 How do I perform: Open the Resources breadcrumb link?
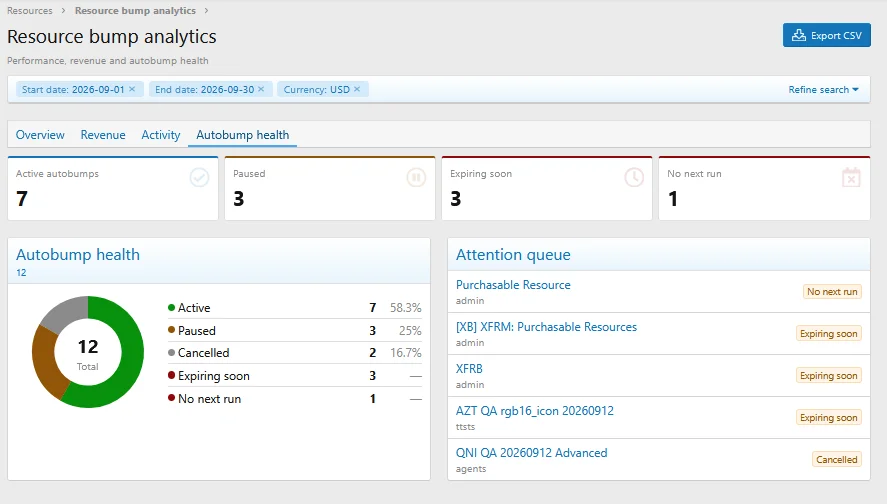[x=29, y=11]
